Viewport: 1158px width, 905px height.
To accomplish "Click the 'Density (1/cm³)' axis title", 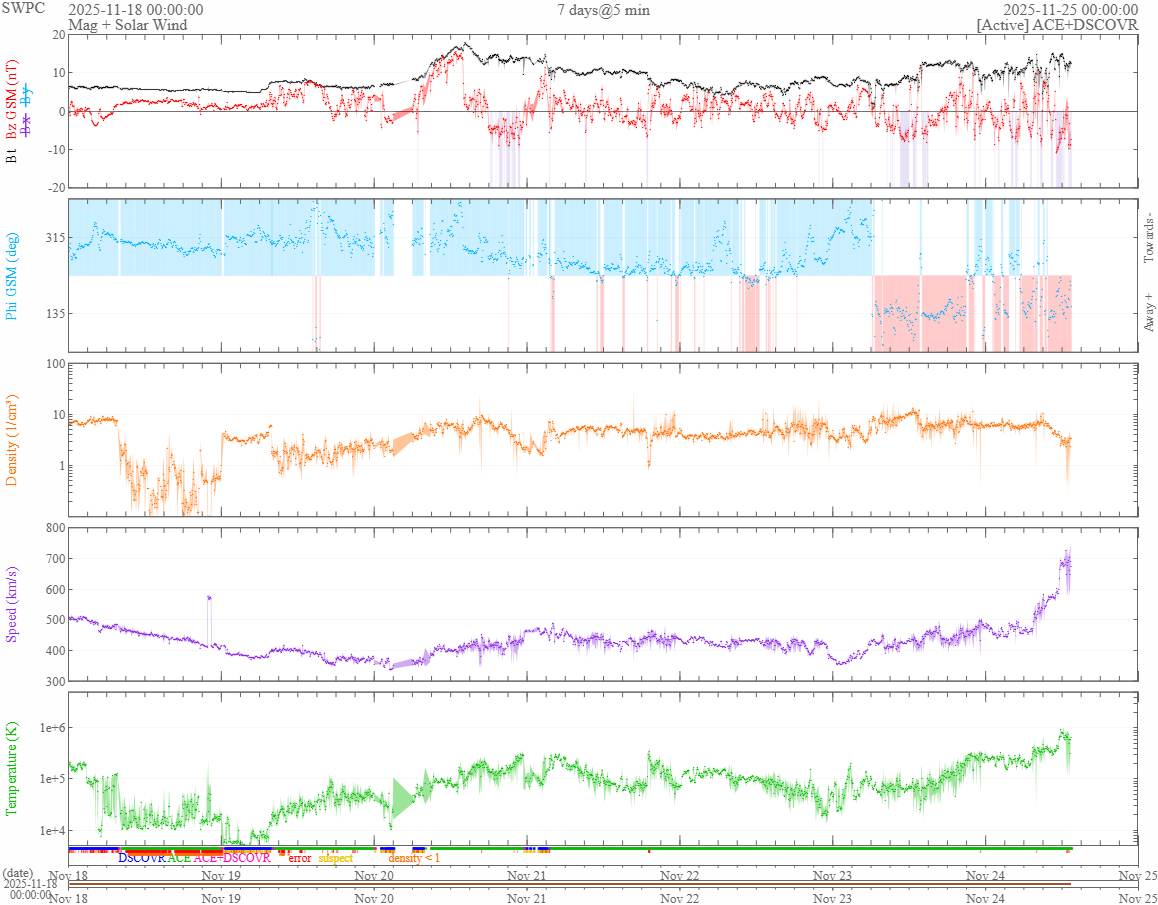I will point(12,440).
